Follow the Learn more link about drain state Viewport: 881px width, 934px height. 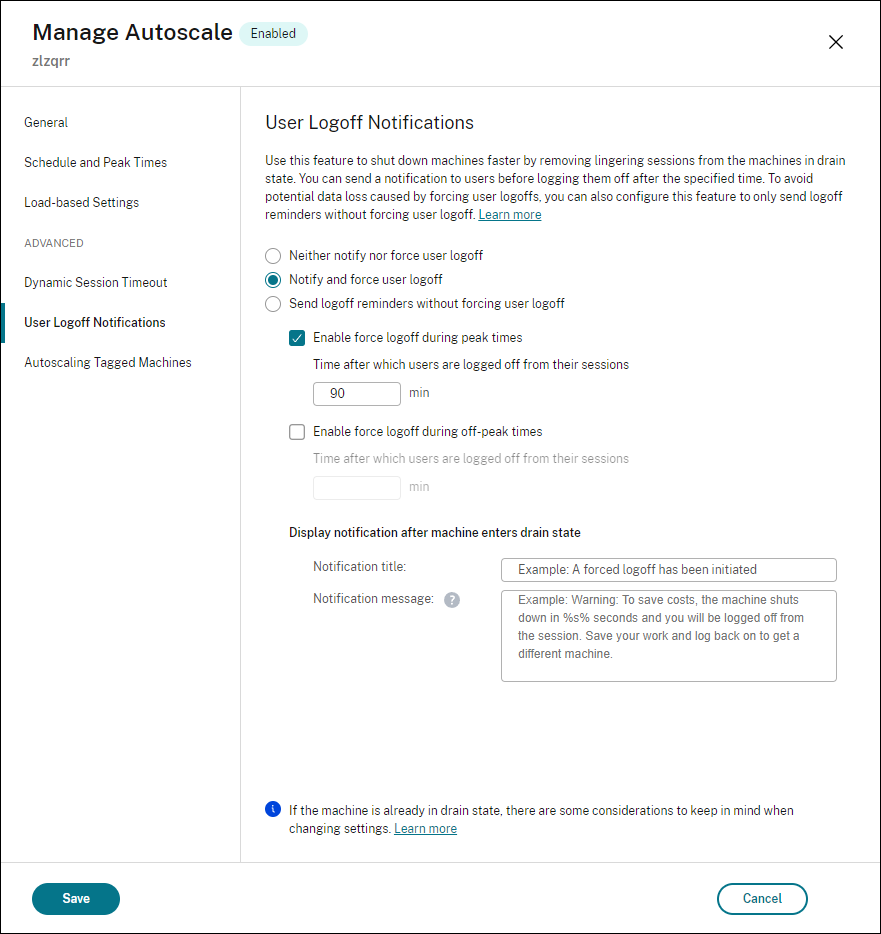[x=425, y=829]
